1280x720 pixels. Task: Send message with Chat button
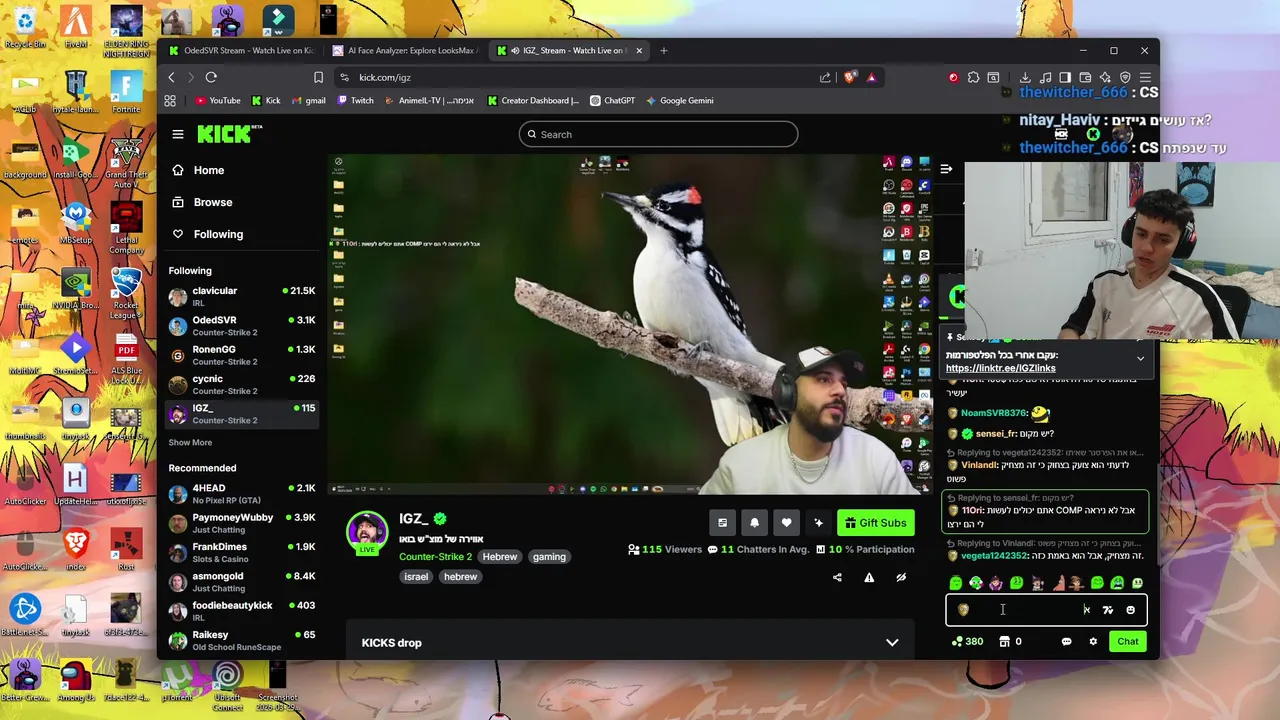tap(1128, 641)
